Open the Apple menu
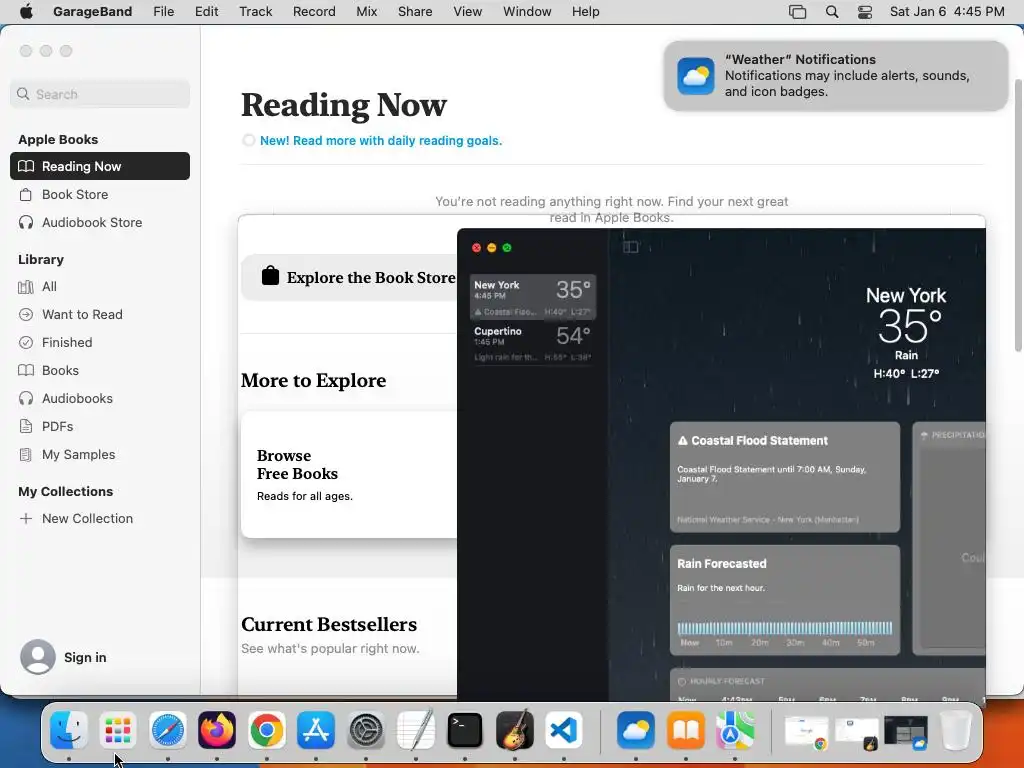Image resolution: width=1024 pixels, height=768 pixels. tap(26, 12)
